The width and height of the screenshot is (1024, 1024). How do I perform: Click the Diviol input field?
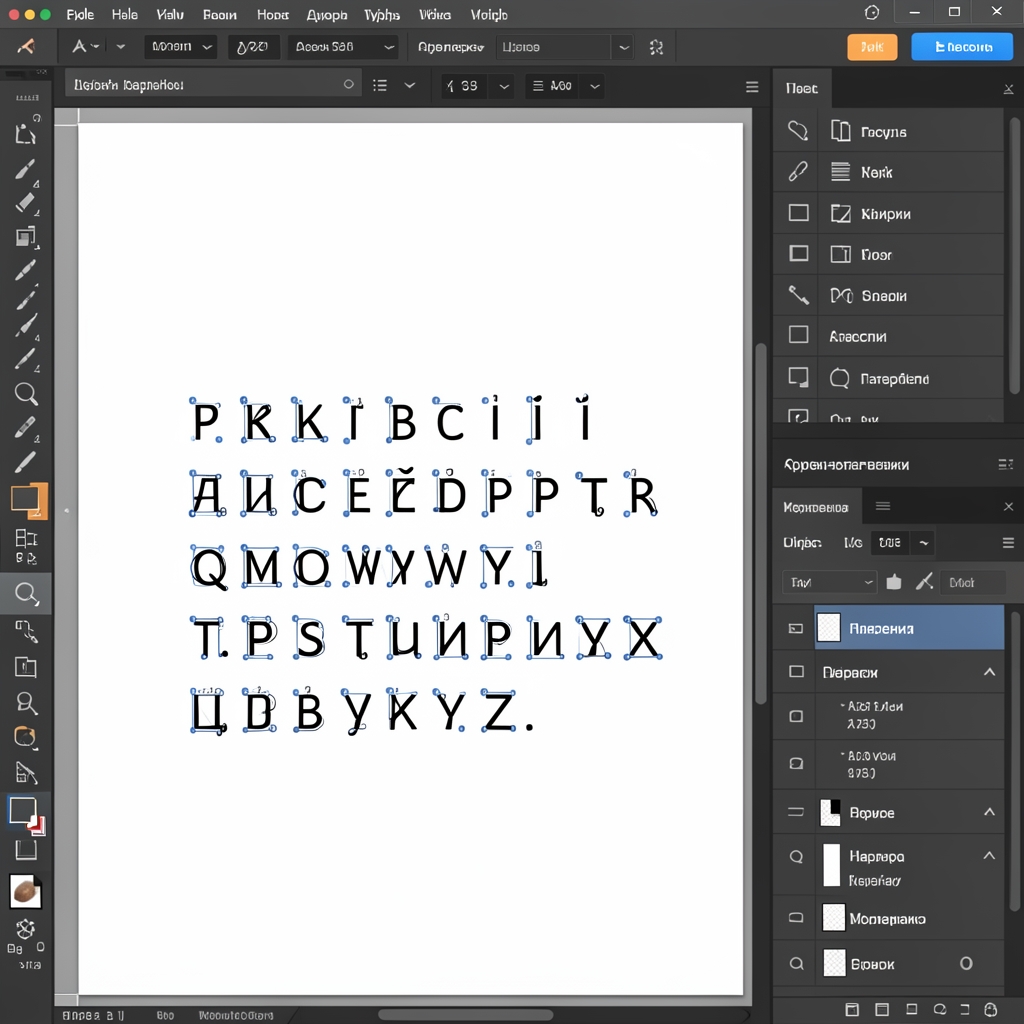pos(971,582)
